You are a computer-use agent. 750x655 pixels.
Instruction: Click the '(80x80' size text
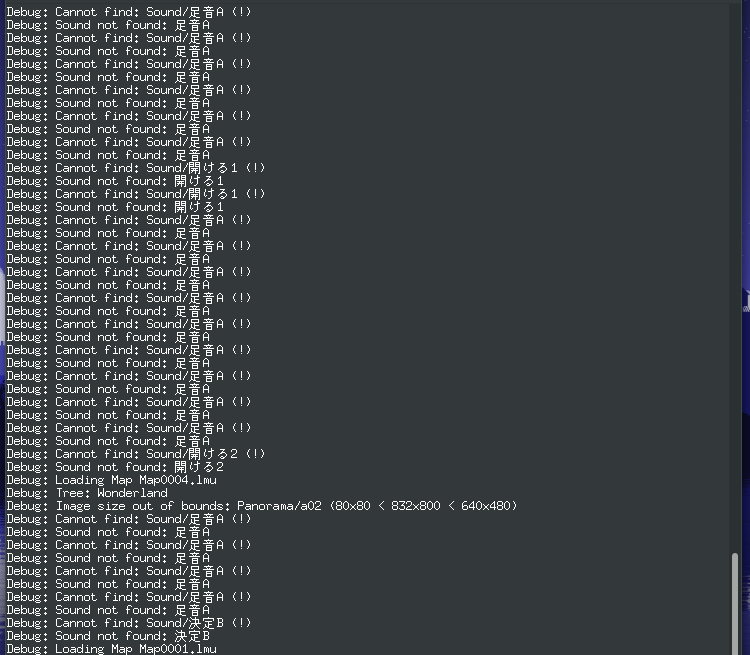[350, 506]
